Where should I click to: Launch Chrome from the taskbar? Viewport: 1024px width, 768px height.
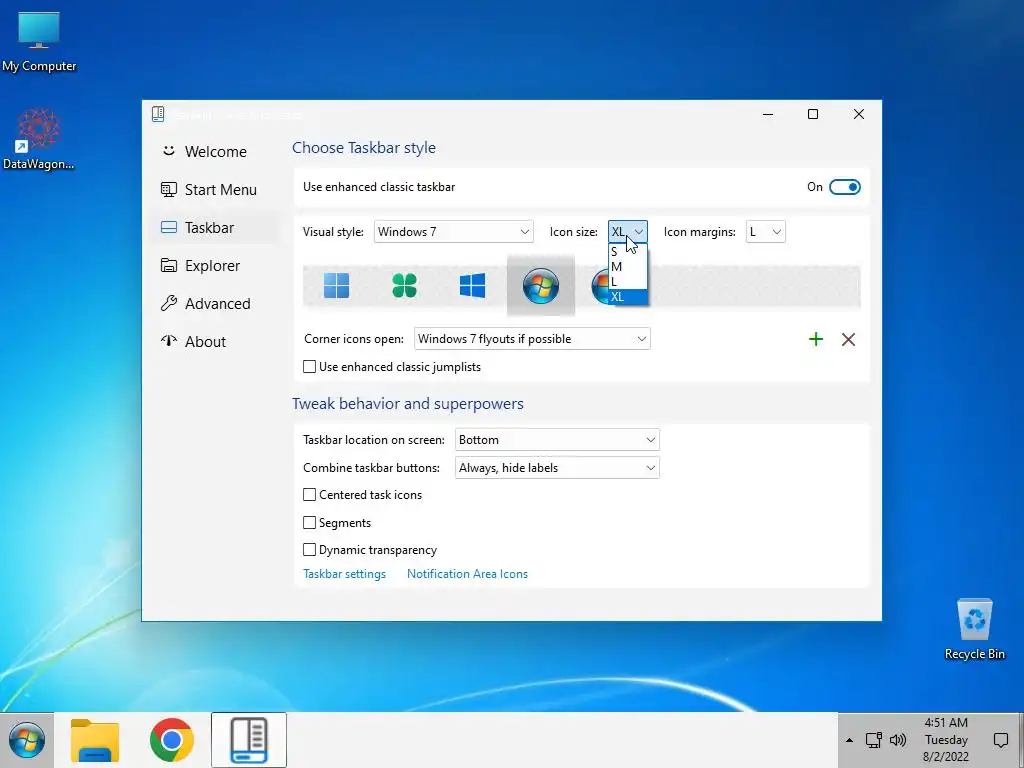pos(172,740)
